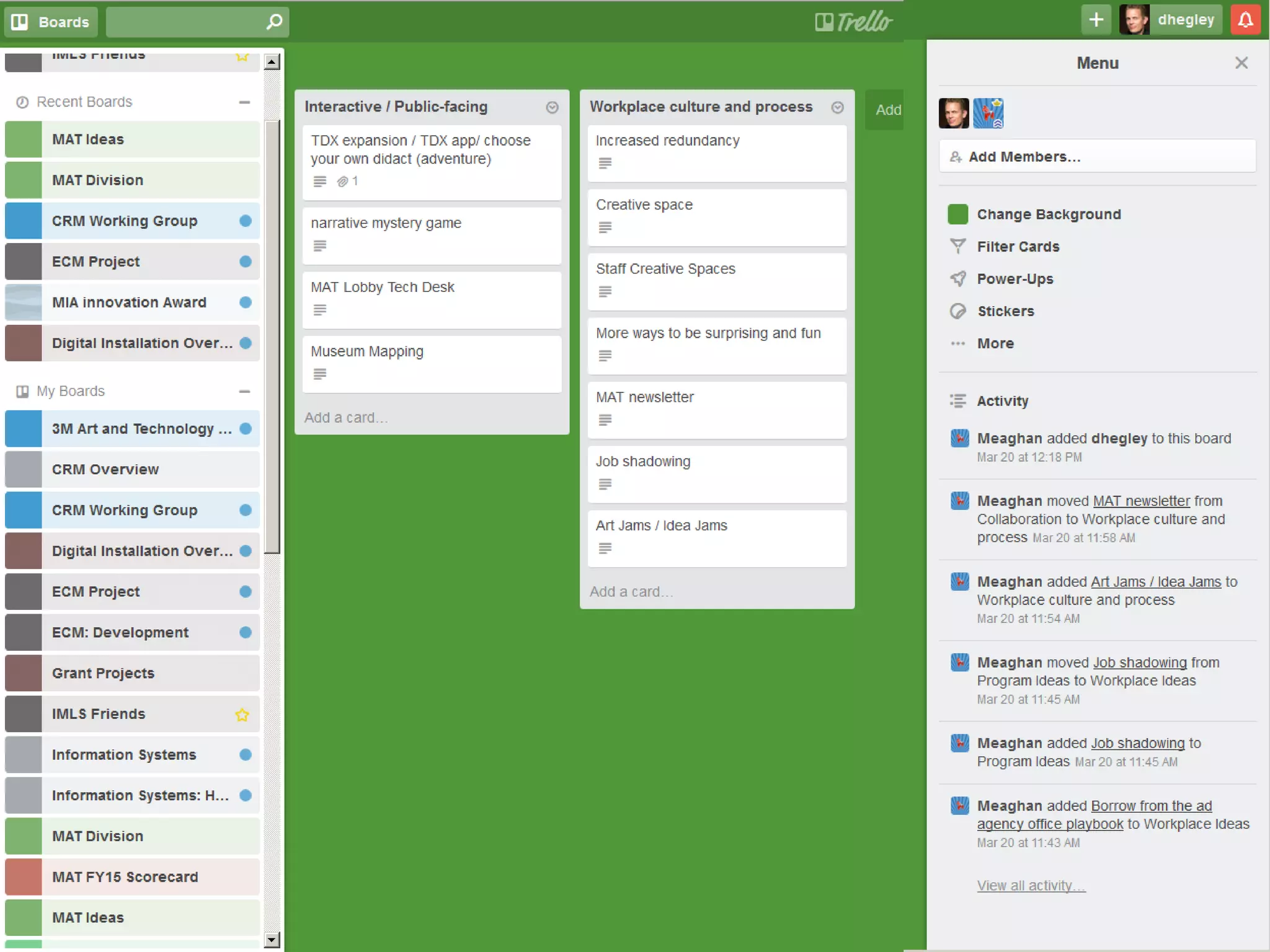Click the View all activity link
The width and height of the screenshot is (1270, 952).
coord(1031,886)
